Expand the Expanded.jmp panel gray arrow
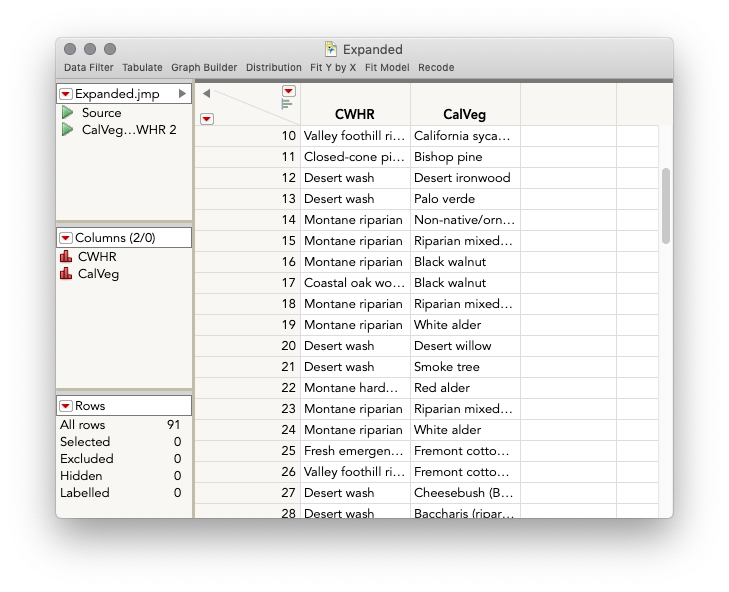The height and width of the screenshot is (592, 729). (182, 94)
